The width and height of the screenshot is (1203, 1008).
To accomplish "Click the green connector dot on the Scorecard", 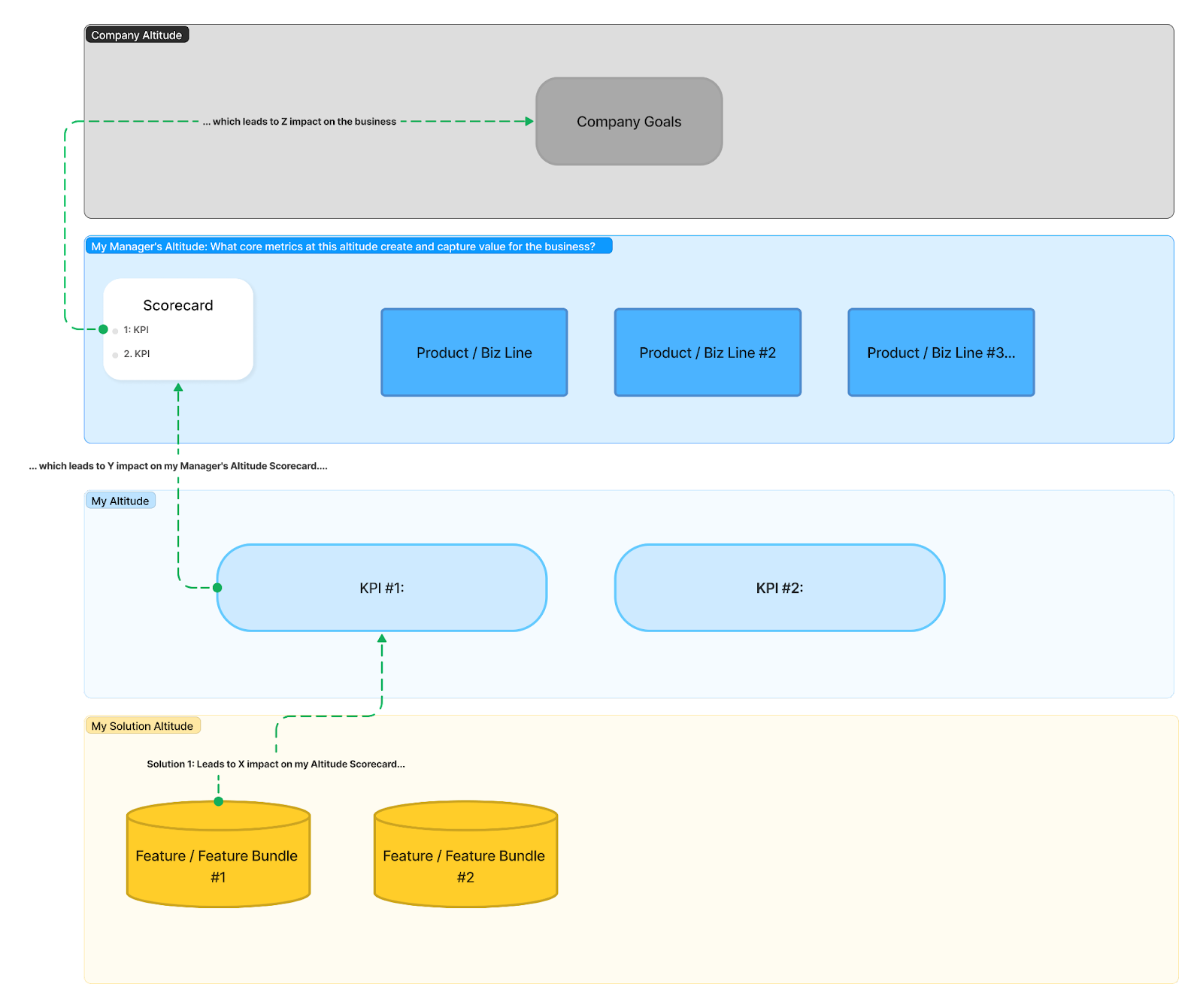I will (x=103, y=328).
